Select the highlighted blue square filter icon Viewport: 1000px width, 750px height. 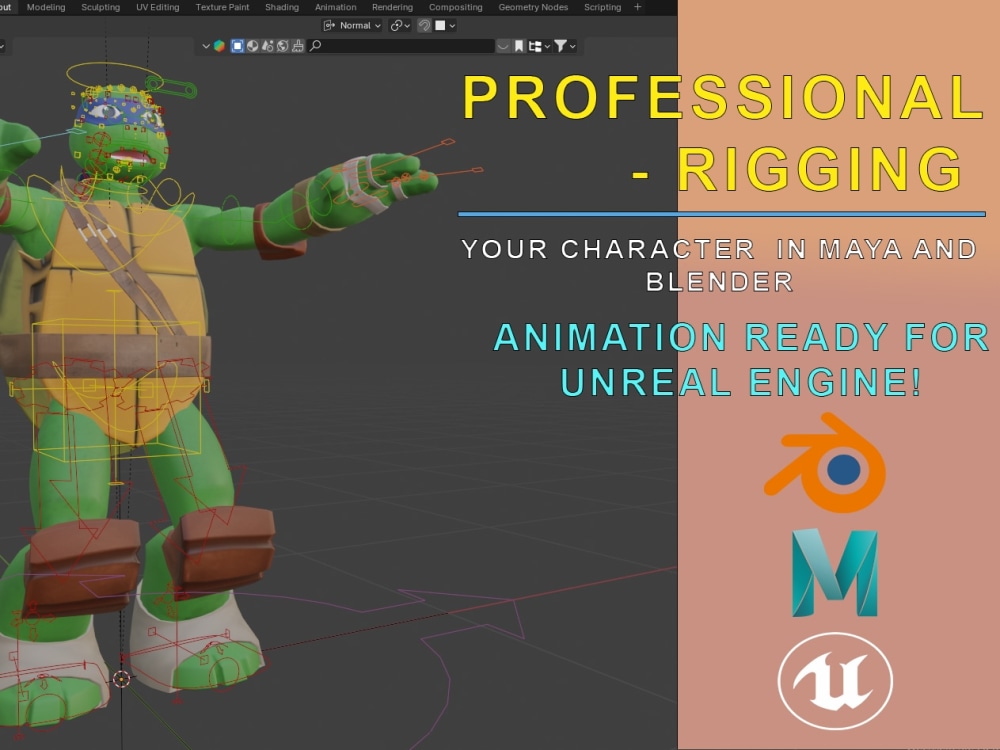coord(237,46)
